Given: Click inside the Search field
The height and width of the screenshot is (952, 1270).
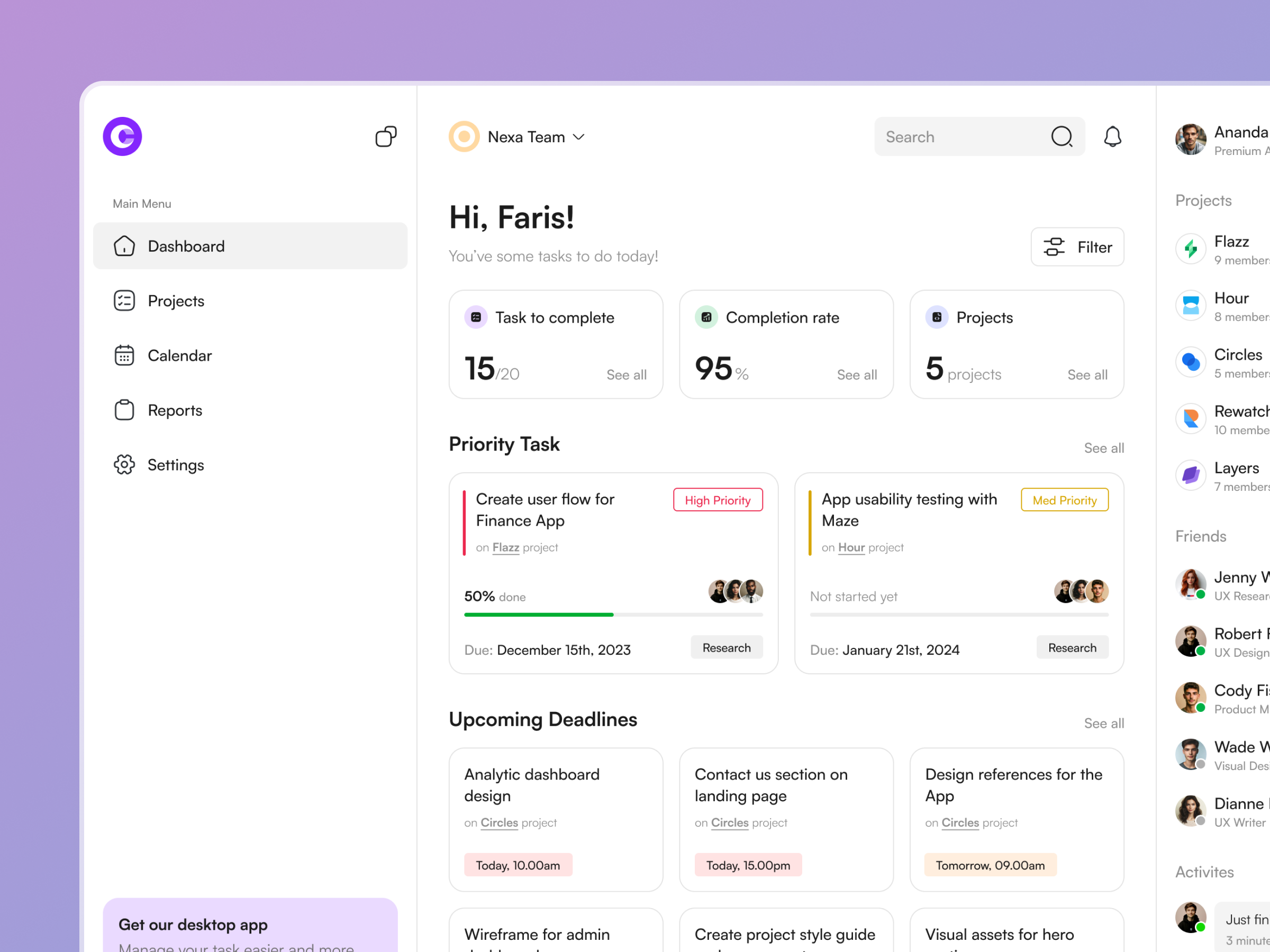Looking at the screenshot, I should (953, 136).
